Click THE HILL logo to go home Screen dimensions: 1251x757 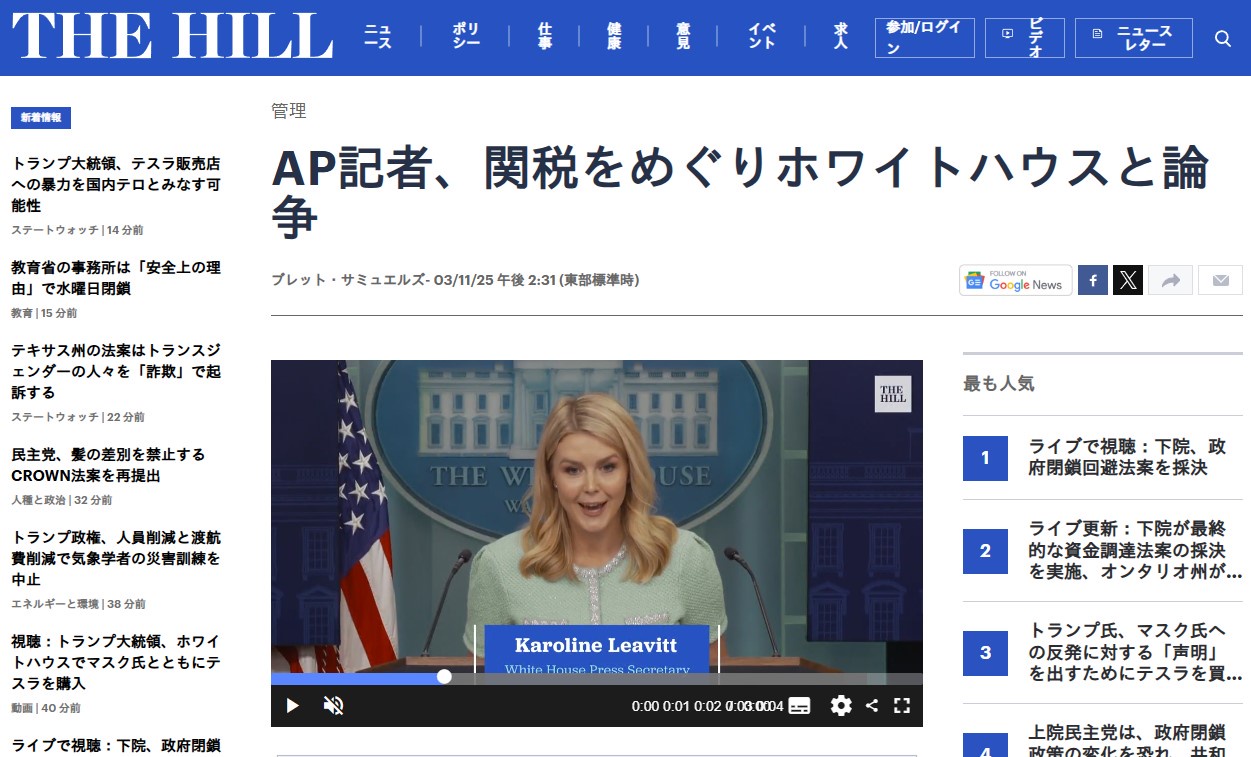coord(172,37)
